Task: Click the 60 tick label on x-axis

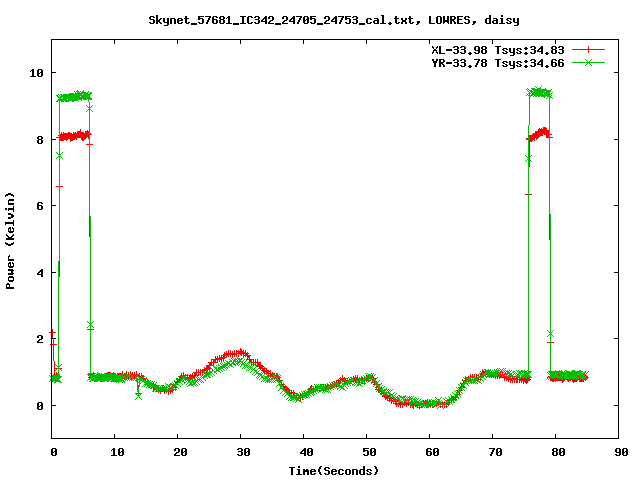Action: (x=429, y=452)
